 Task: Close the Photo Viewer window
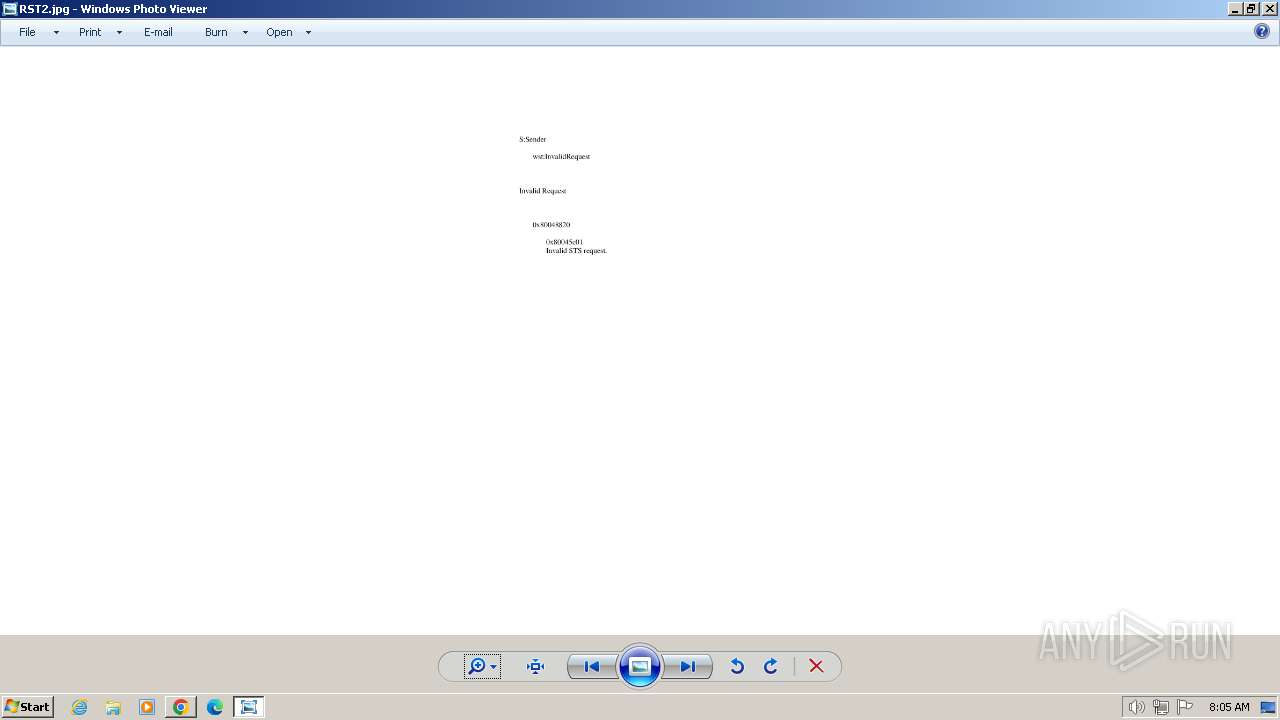click(1270, 9)
